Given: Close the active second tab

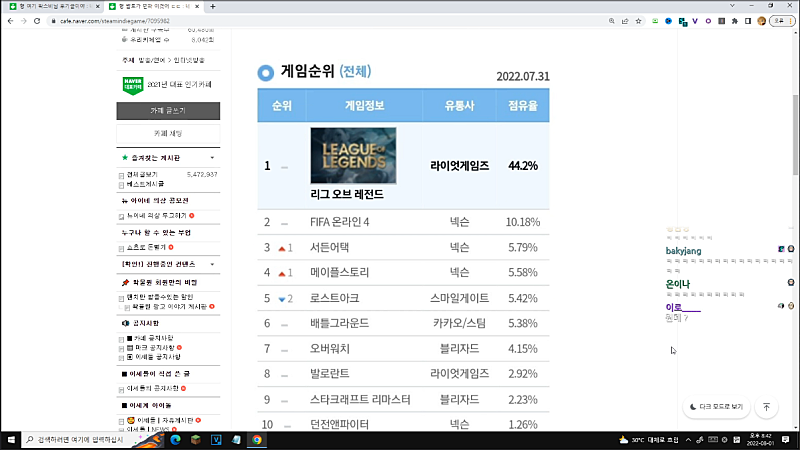Looking at the screenshot, I should tap(197, 6).
